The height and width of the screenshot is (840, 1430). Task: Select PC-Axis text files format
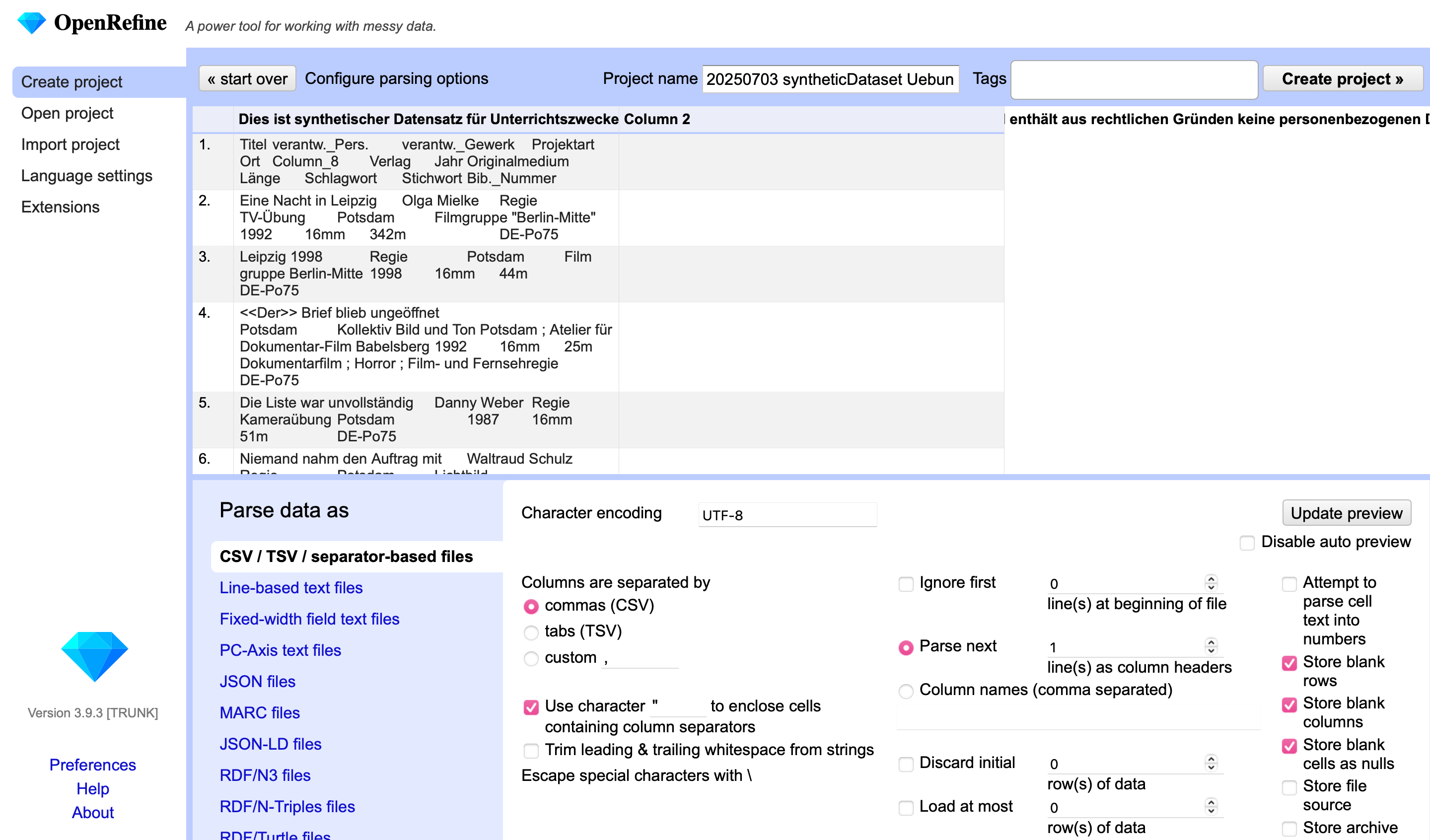tap(281, 650)
